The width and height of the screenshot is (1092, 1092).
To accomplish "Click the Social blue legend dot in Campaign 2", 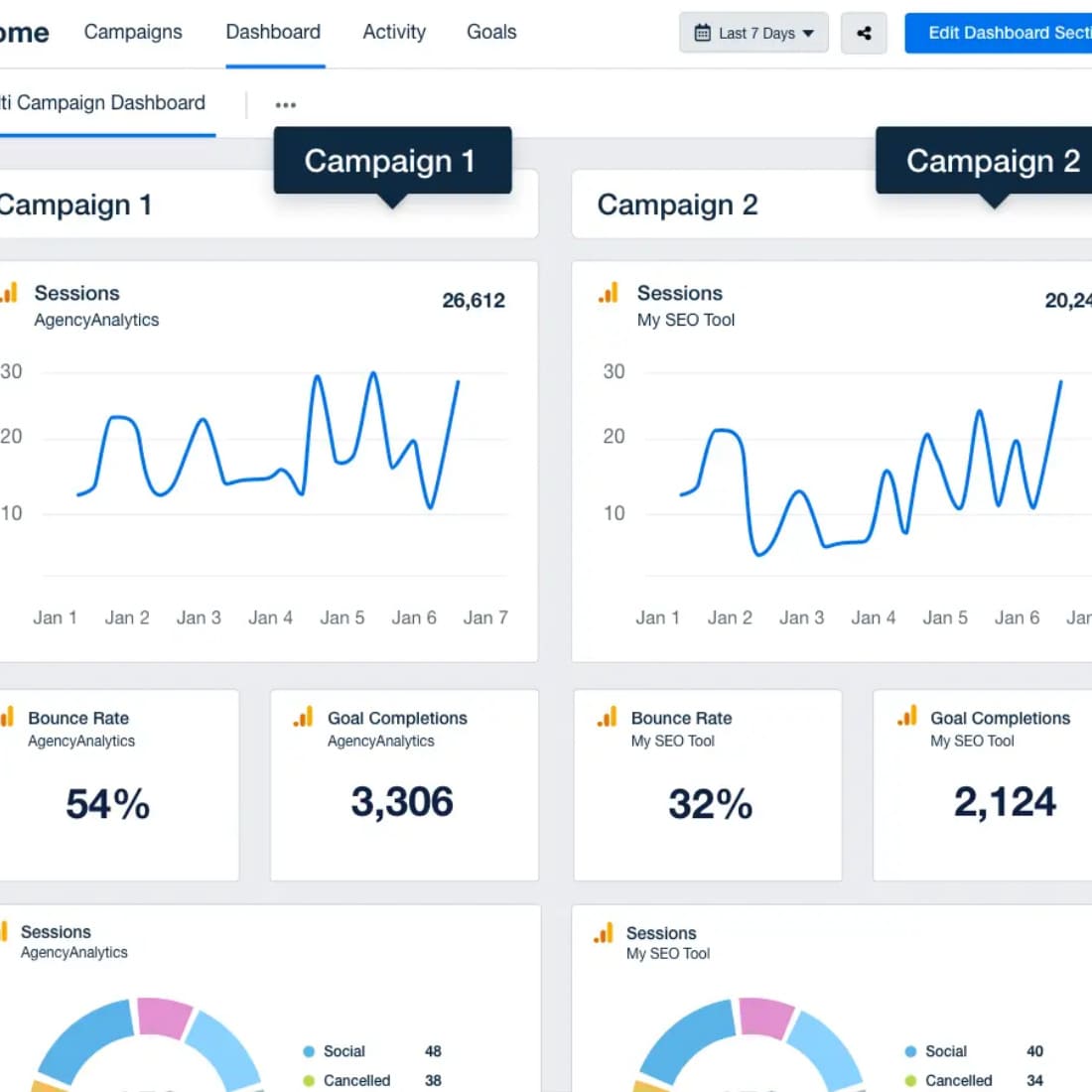I will point(910,1051).
